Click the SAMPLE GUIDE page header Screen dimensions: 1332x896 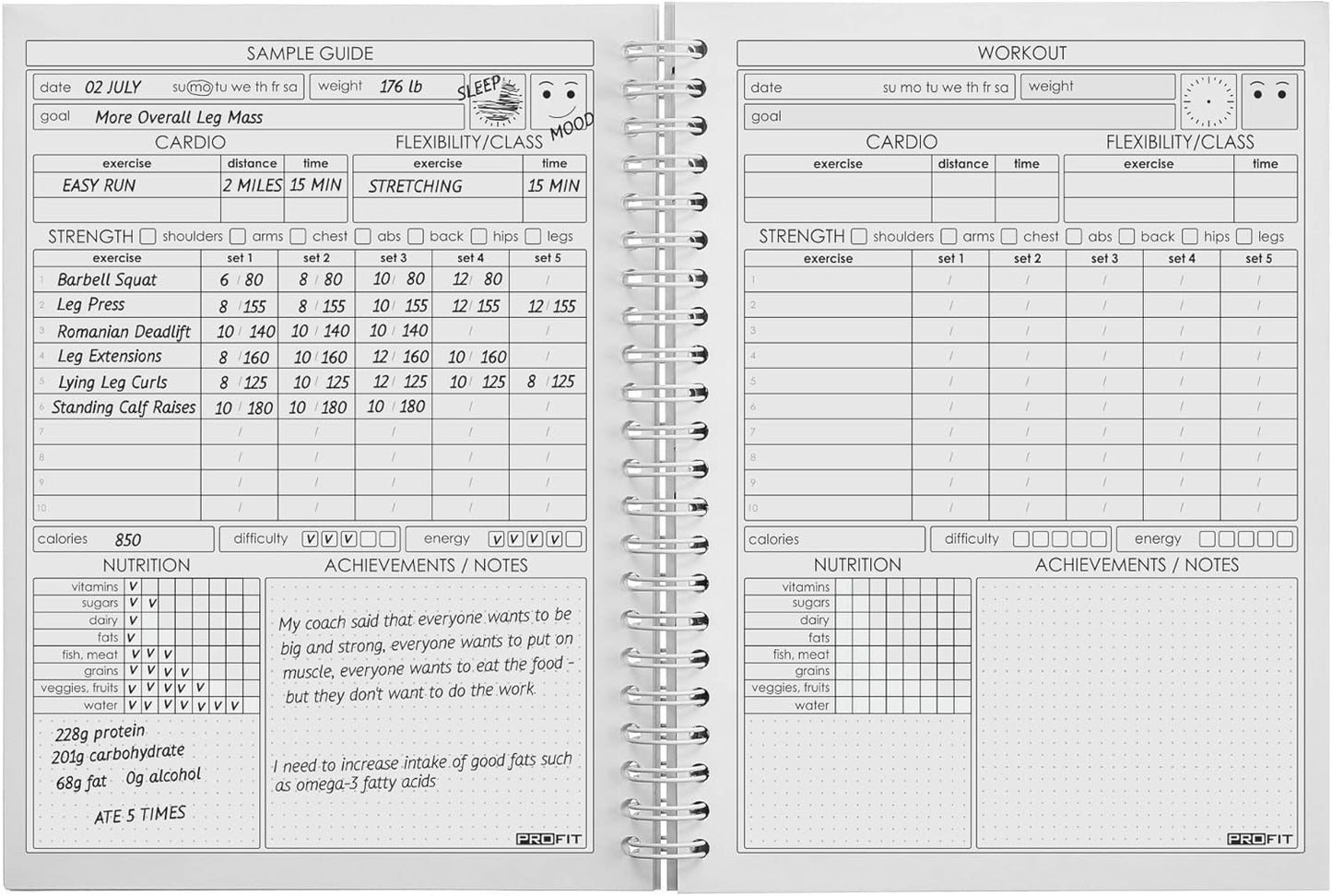tap(310, 53)
